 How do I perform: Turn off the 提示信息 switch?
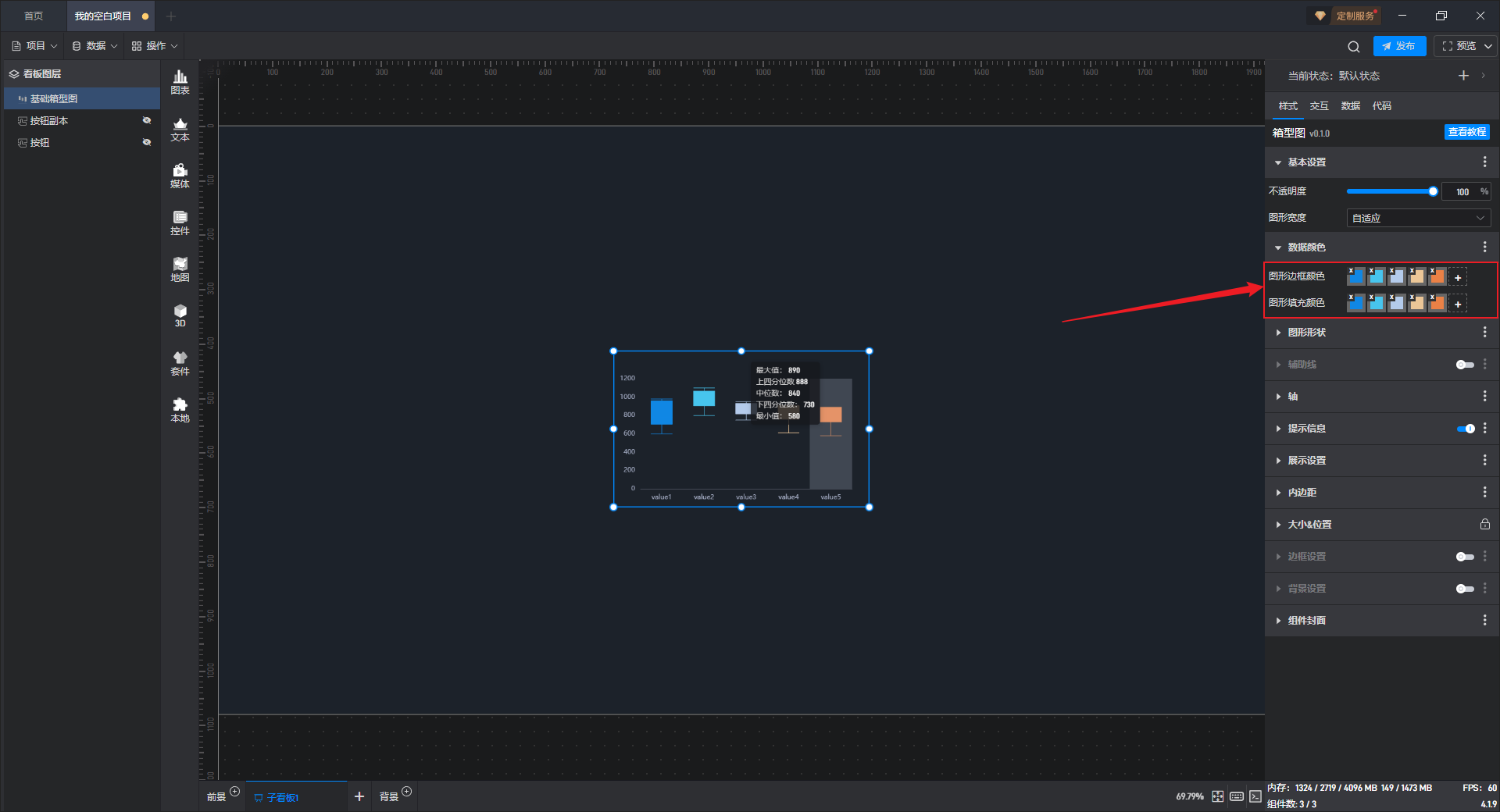click(1465, 429)
